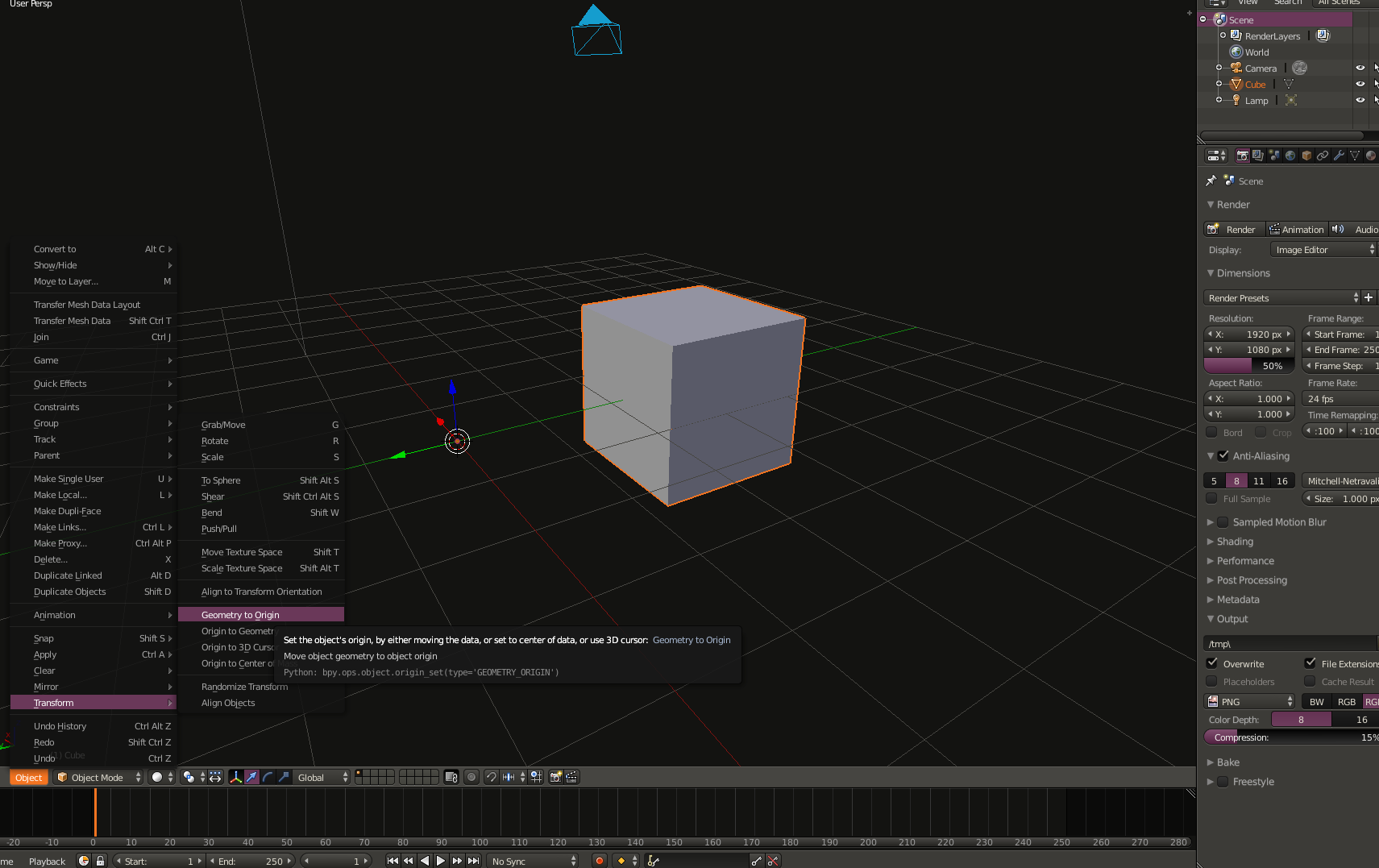The width and height of the screenshot is (1379, 868).
Task: Uncheck the Overwrite checkbox
Action: pos(1211,663)
